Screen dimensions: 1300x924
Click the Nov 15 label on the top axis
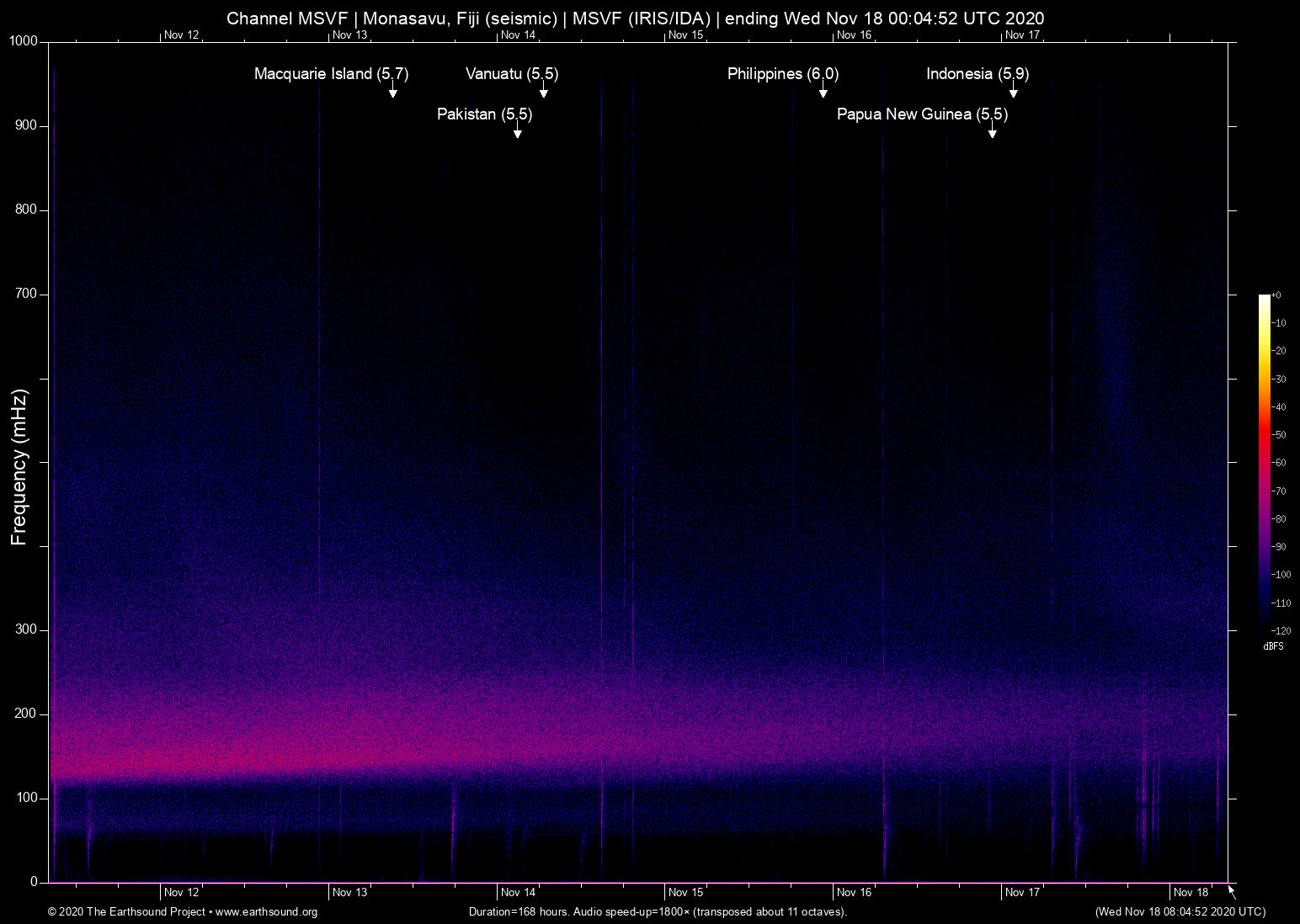pos(686,35)
